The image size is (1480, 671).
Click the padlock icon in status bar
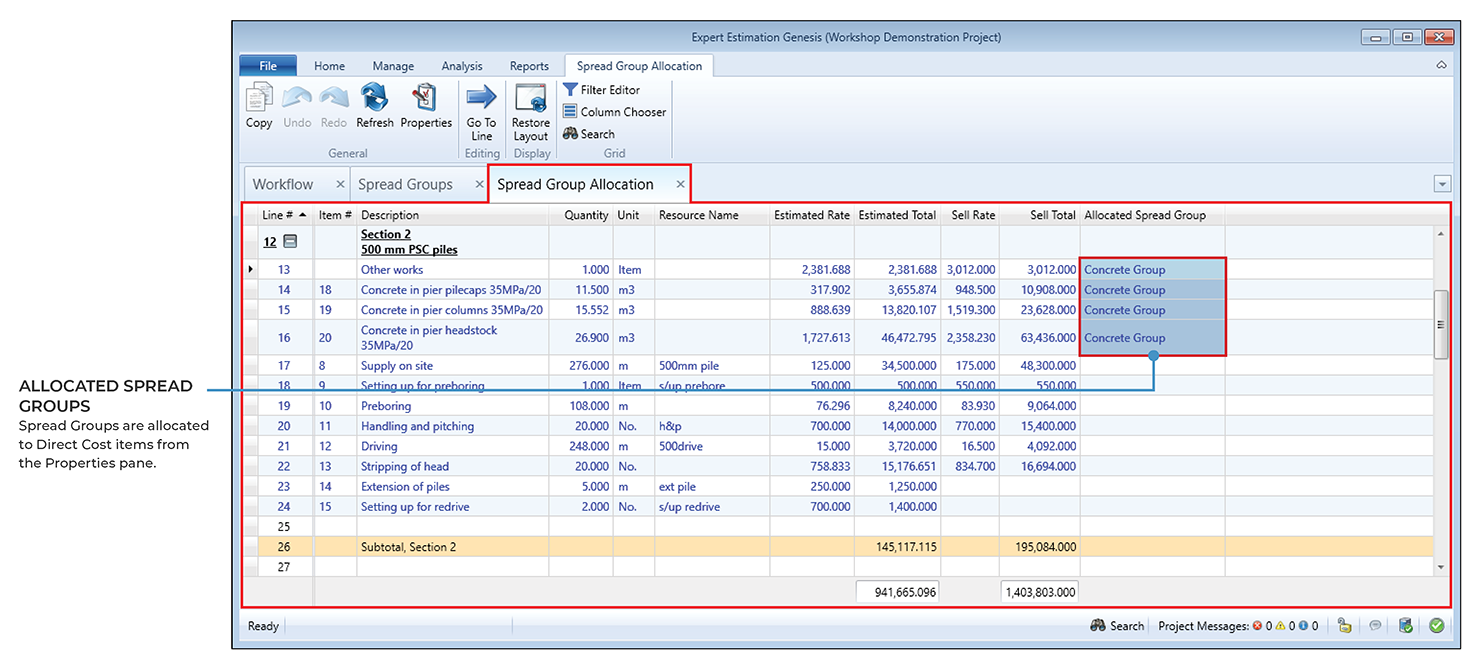(x=1344, y=626)
